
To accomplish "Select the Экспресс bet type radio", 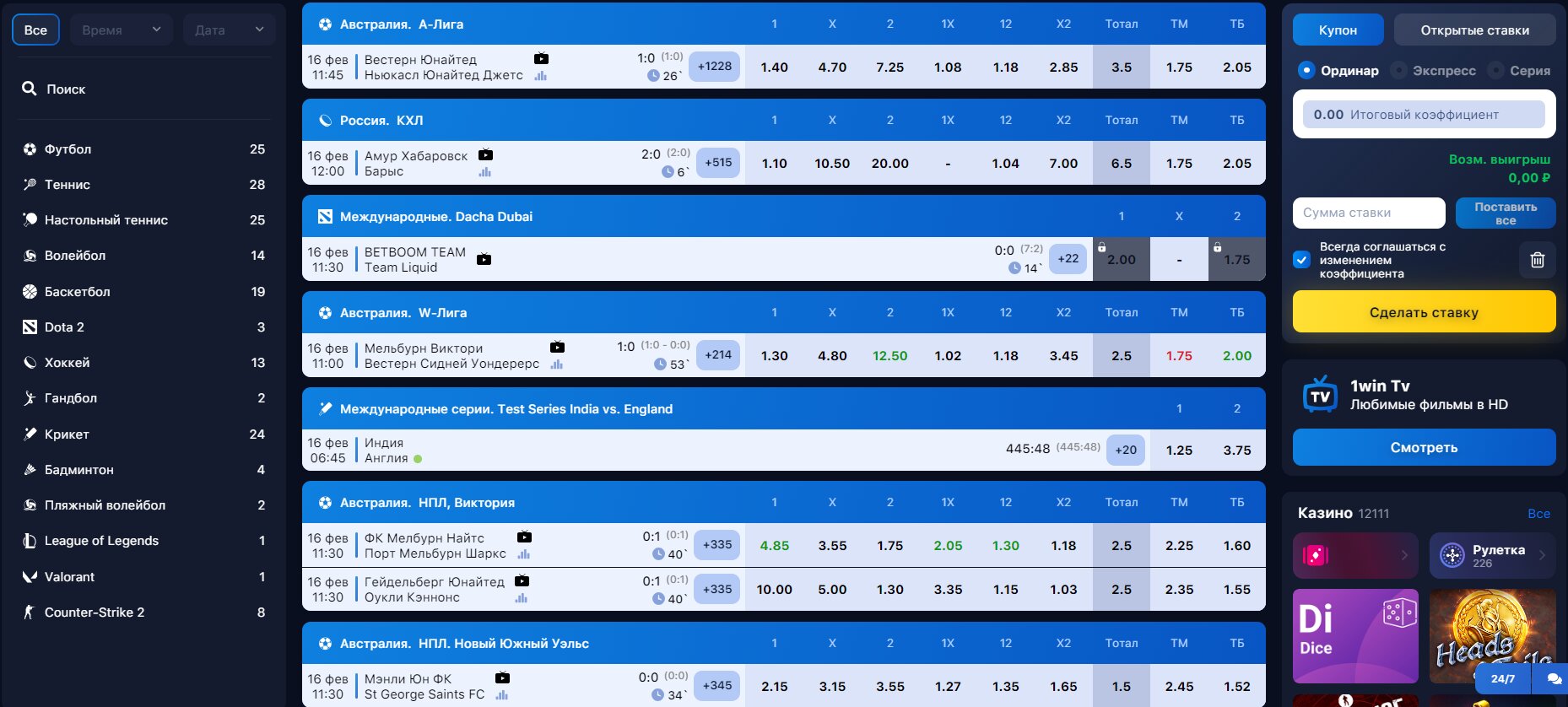I will coord(1399,71).
